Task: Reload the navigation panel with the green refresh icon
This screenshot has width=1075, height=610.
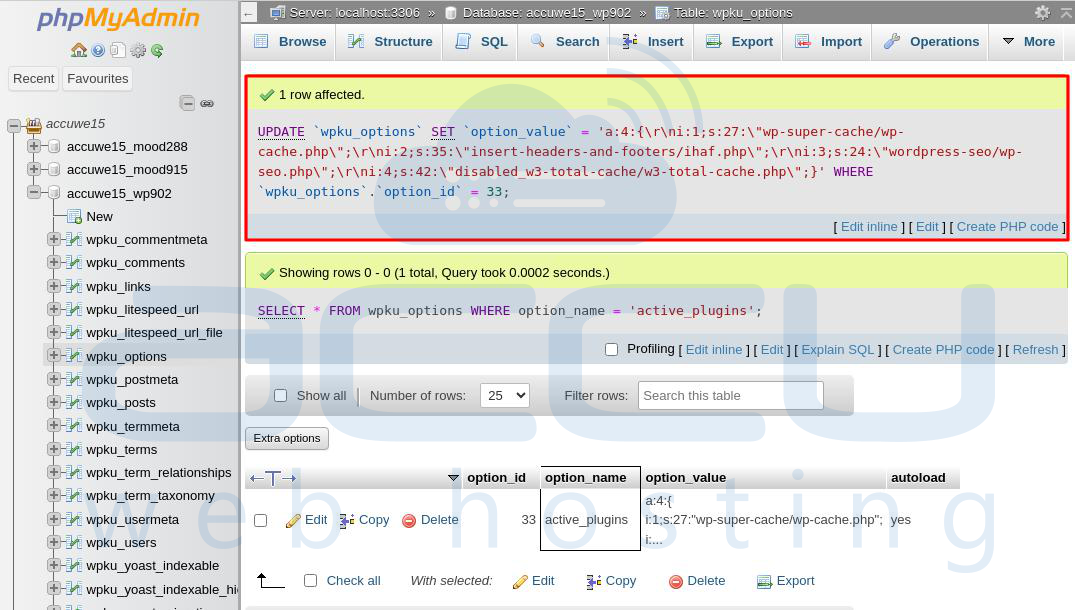Action: [158, 50]
